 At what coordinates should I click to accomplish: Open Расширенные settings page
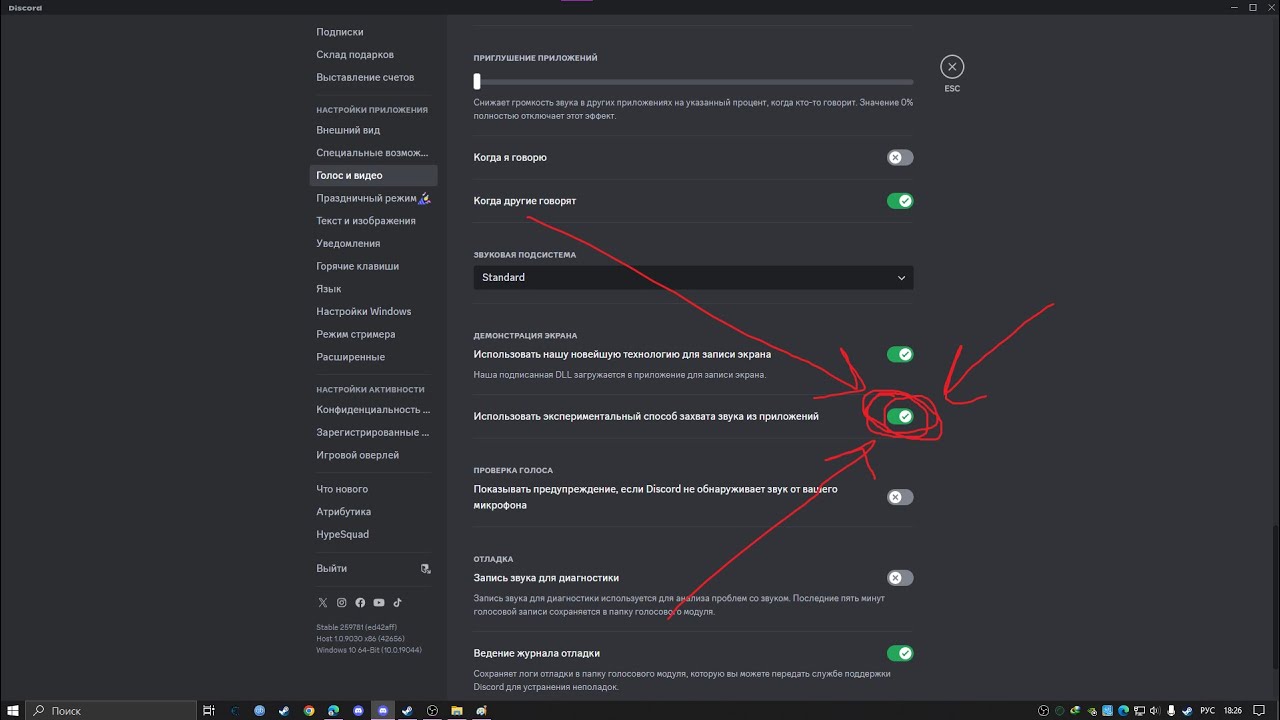372,357
